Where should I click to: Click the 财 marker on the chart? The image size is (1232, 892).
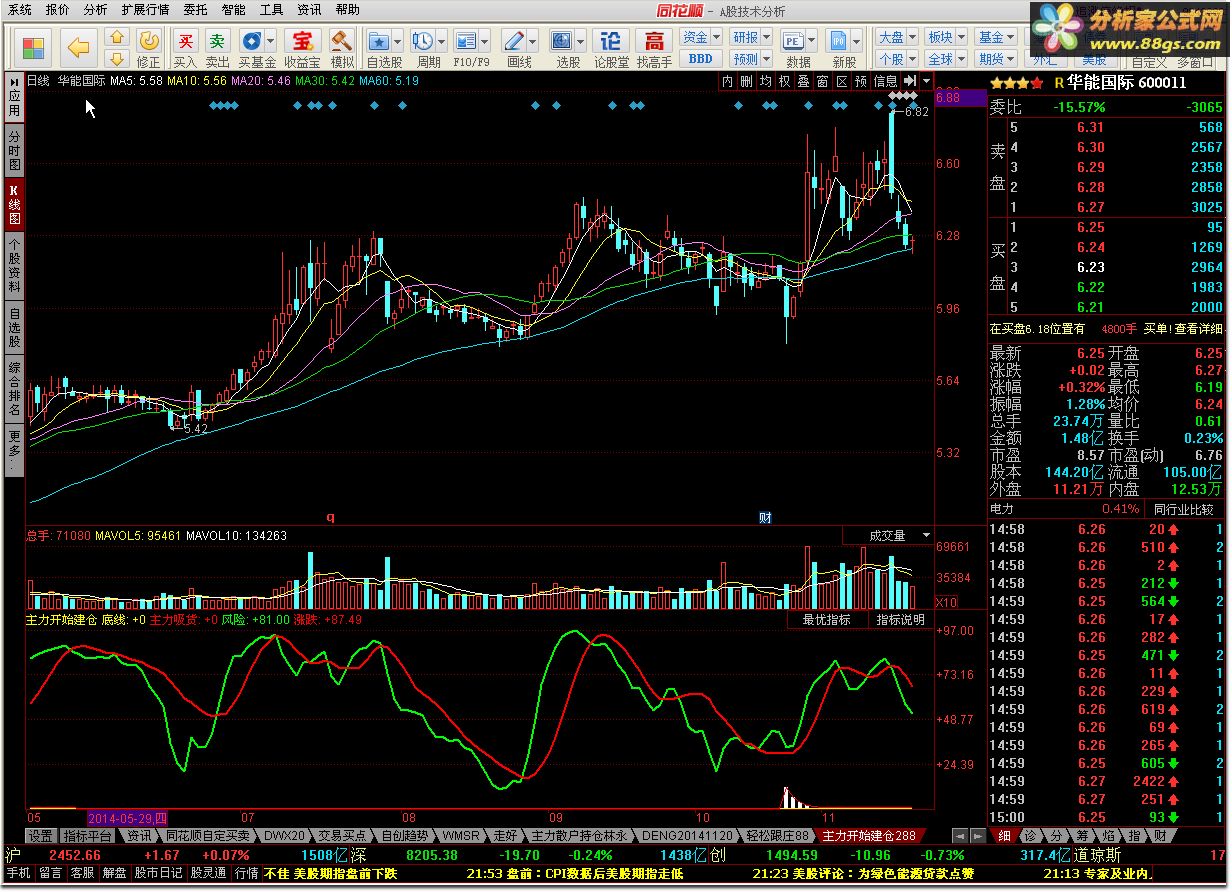click(x=765, y=517)
